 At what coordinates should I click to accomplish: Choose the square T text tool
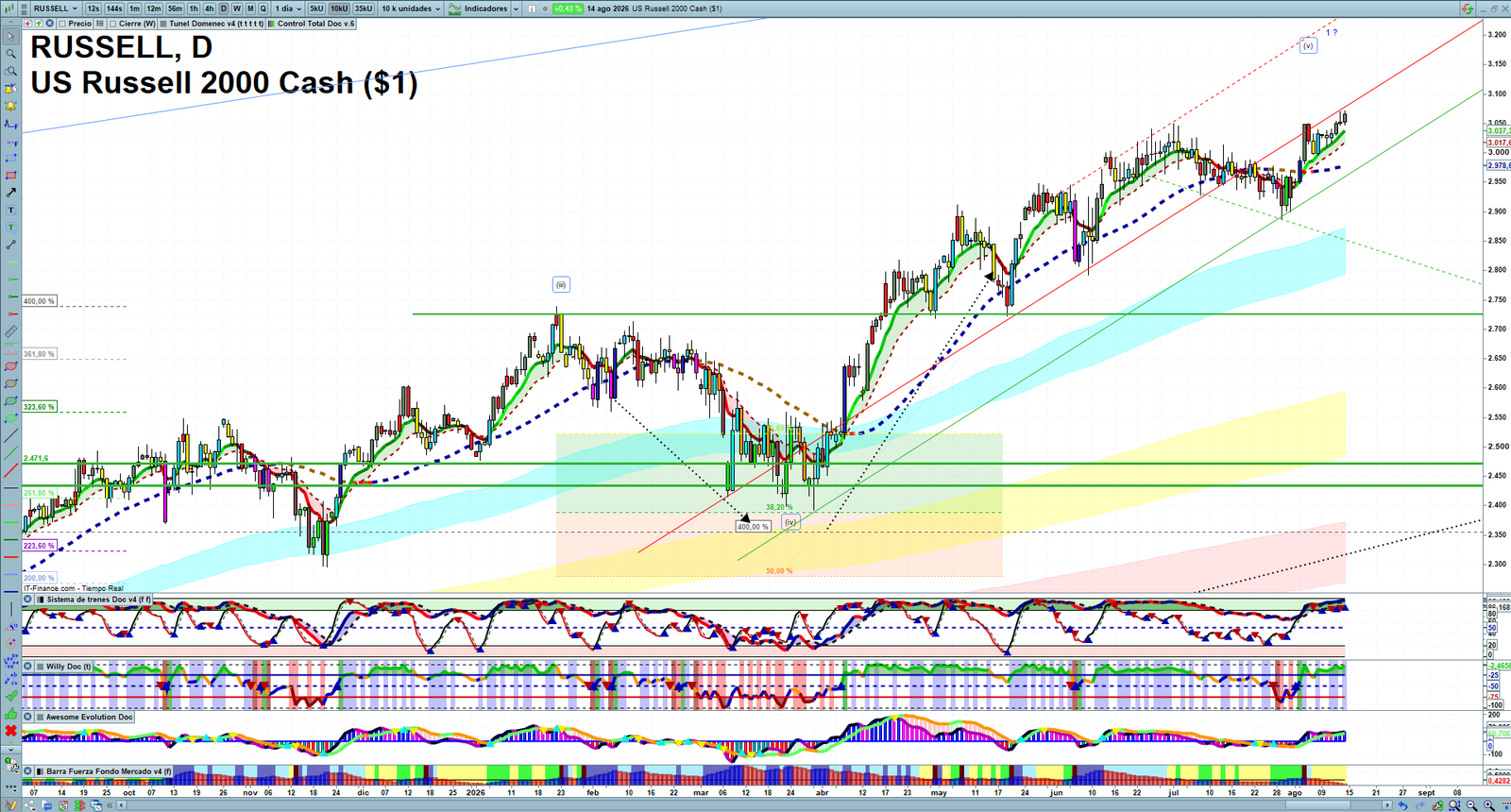[x=10, y=210]
